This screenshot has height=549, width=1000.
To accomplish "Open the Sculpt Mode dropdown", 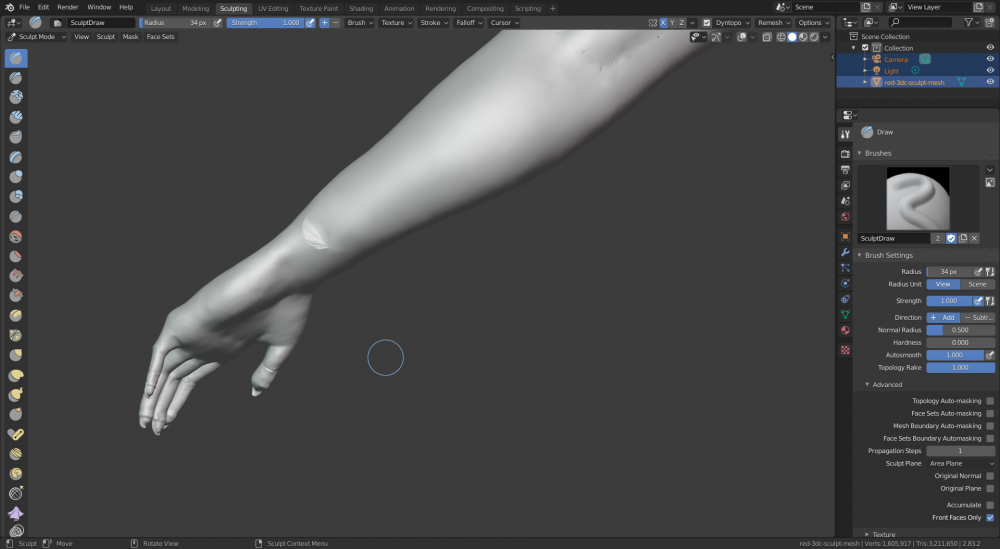I will pos(36,37).
